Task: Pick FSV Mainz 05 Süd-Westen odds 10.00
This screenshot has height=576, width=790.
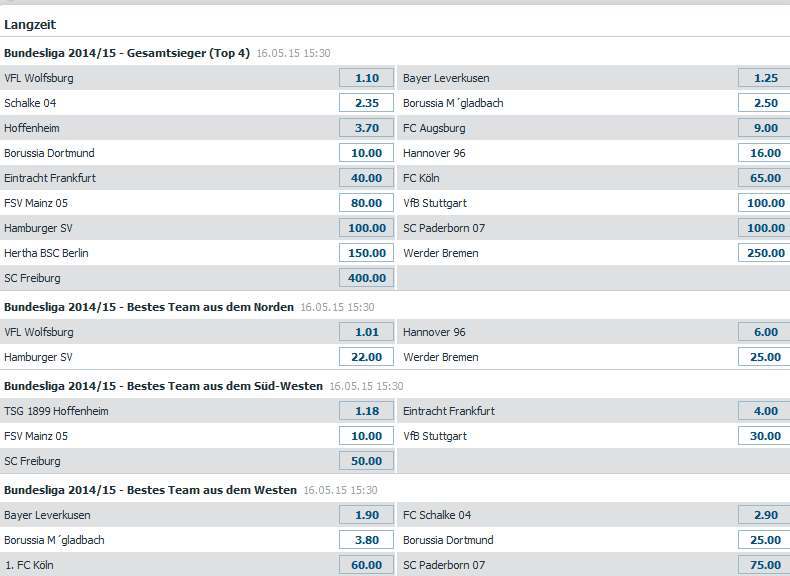Action: click(366, 436)
